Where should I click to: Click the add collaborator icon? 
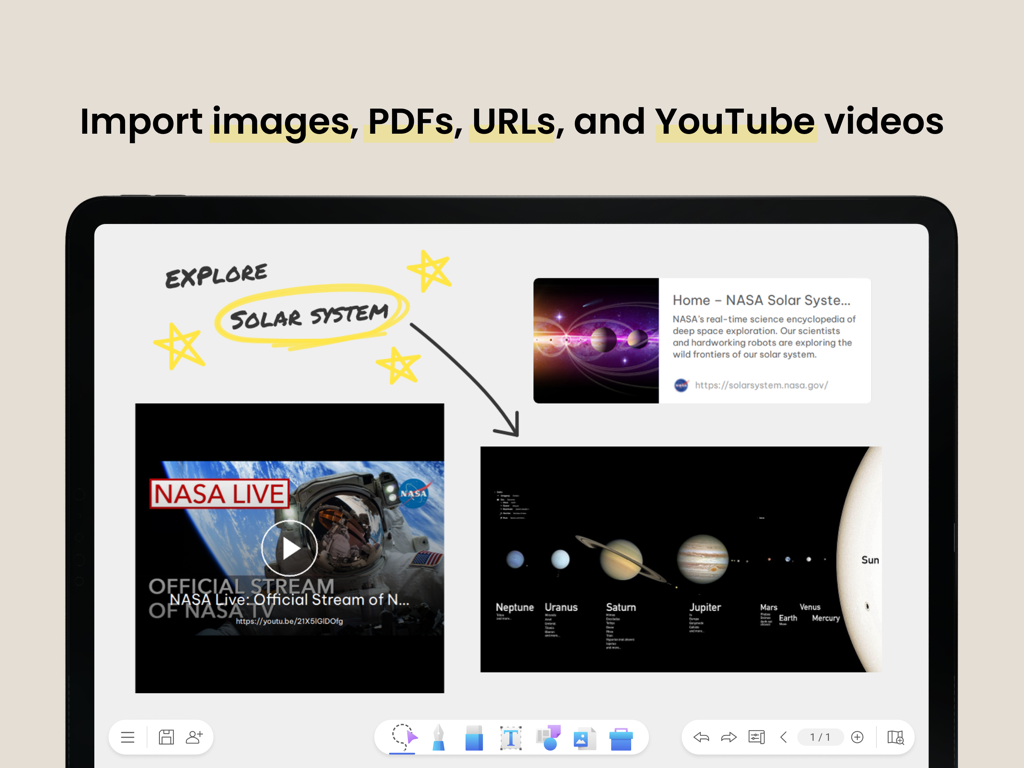click(x=194, y=737)
